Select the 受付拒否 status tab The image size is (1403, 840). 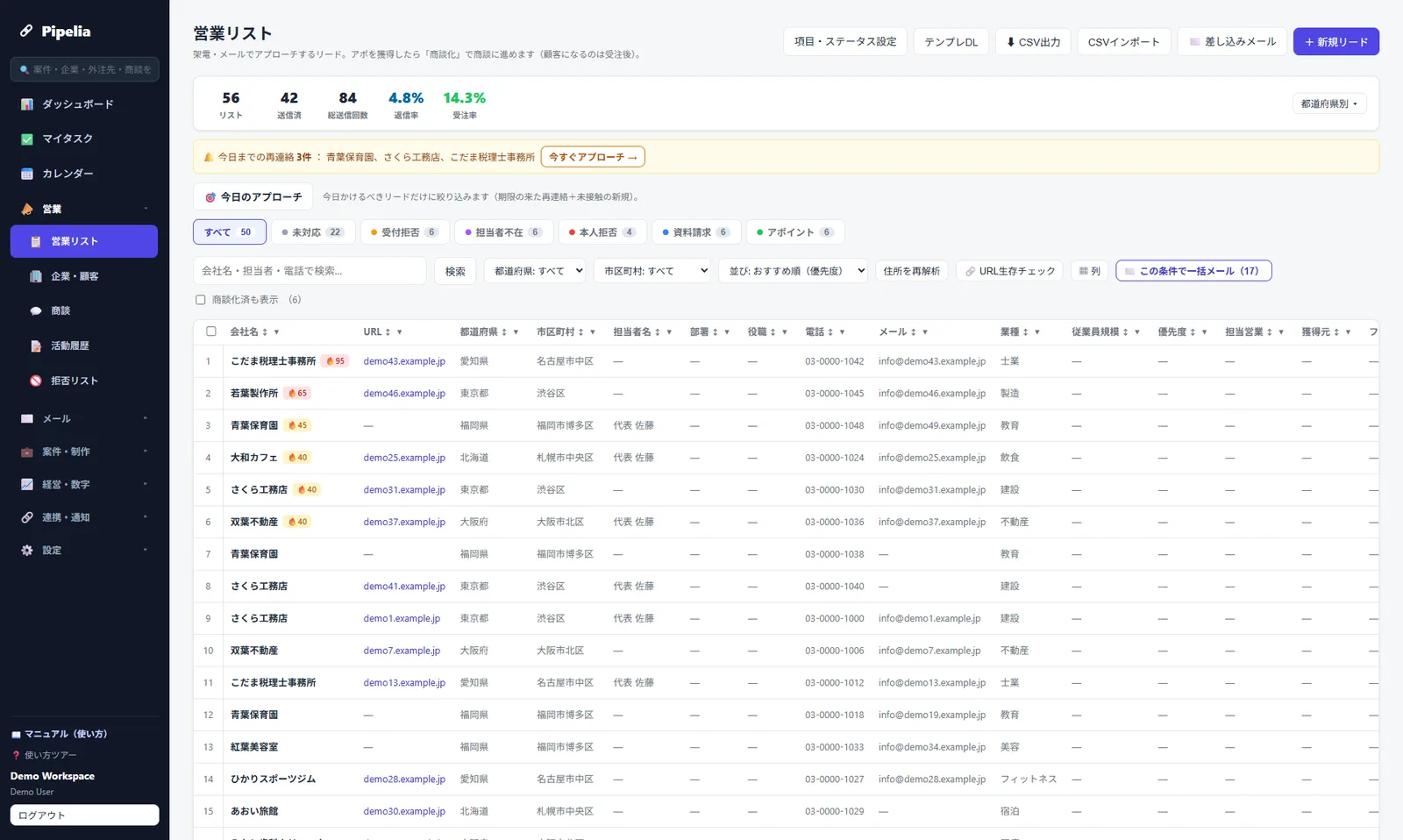(405, 232)
